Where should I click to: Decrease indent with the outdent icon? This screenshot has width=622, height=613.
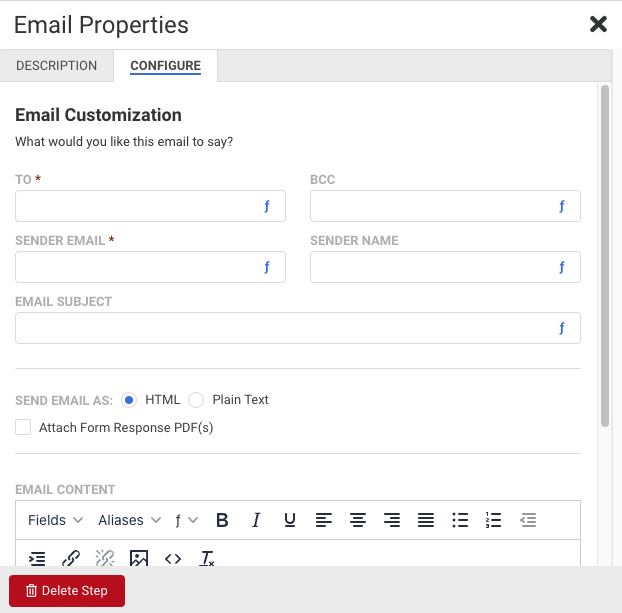(x=528, y=520)
